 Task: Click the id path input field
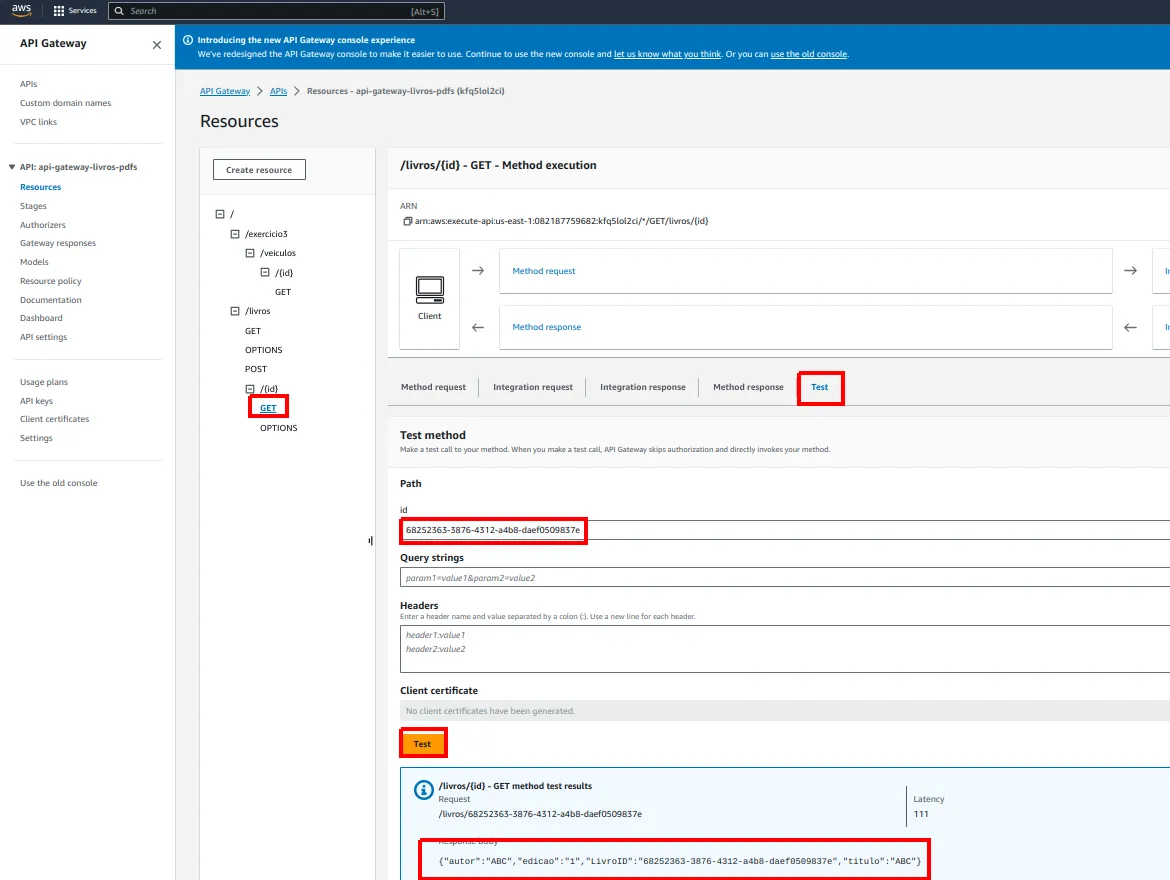pos(785,530)
